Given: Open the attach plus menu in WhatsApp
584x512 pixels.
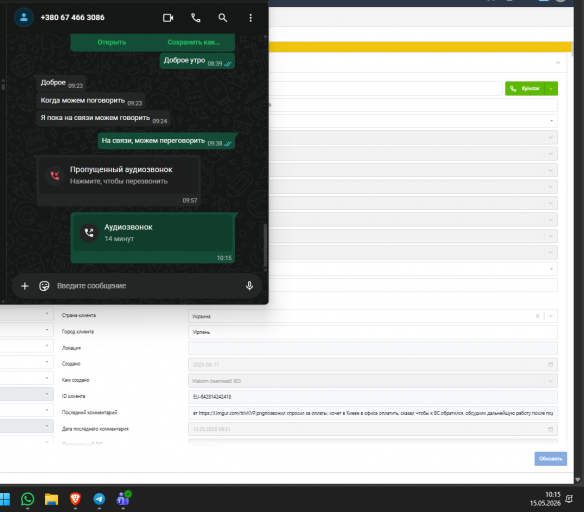Looking at the screenshot, I should pyautogui.click(x=25, y=286).
